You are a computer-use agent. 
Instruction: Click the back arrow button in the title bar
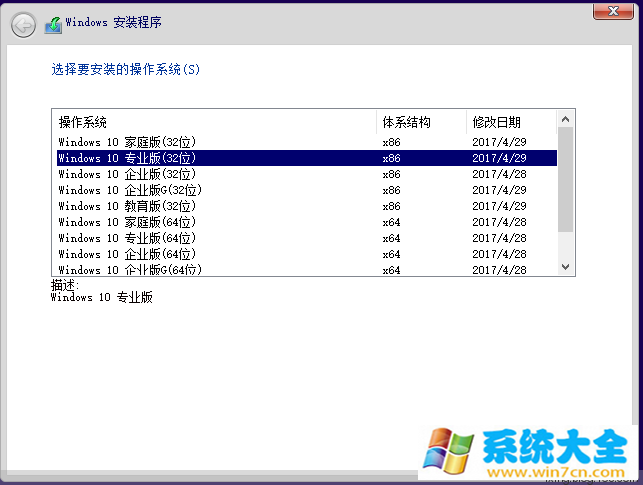click(x=23, y=25)
